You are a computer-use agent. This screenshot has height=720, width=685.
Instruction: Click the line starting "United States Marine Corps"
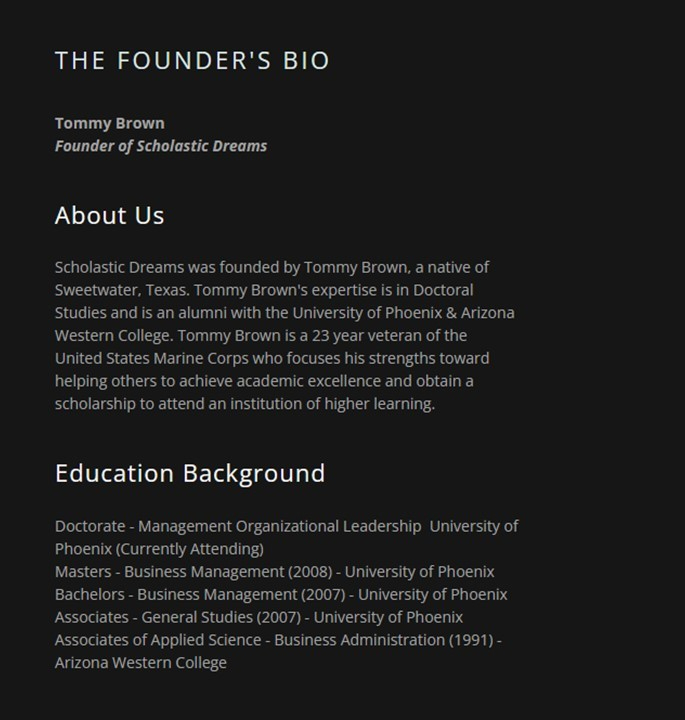pyautogui.click(x=271, y=358)
